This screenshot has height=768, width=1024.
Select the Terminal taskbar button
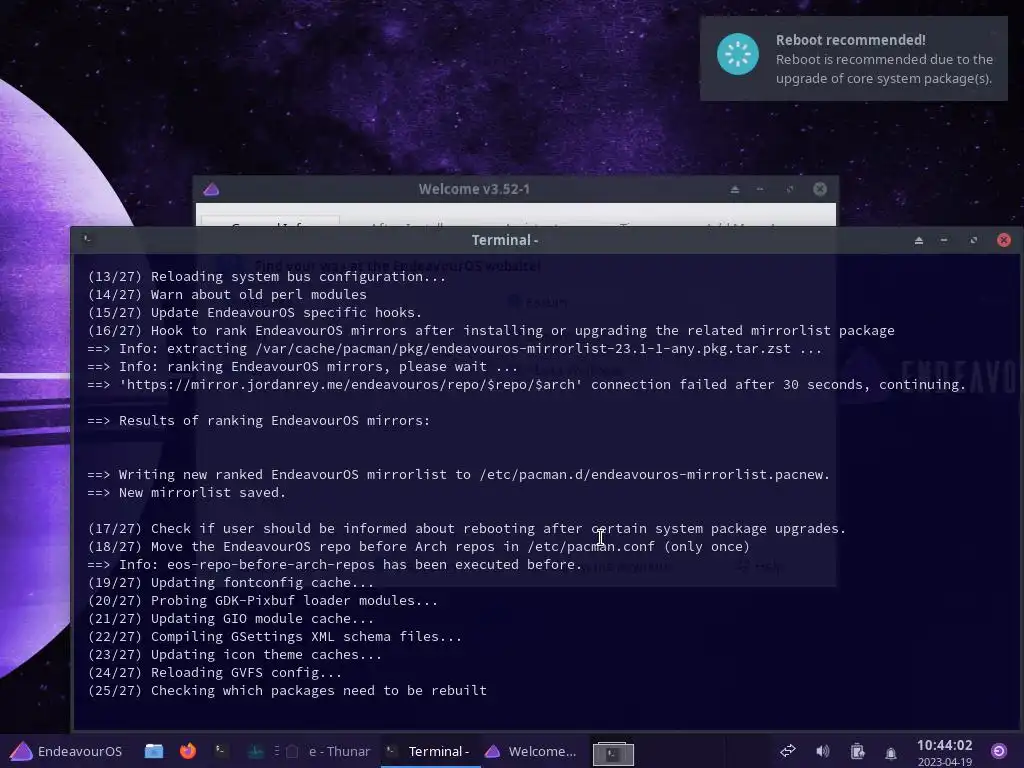point(428,752)
